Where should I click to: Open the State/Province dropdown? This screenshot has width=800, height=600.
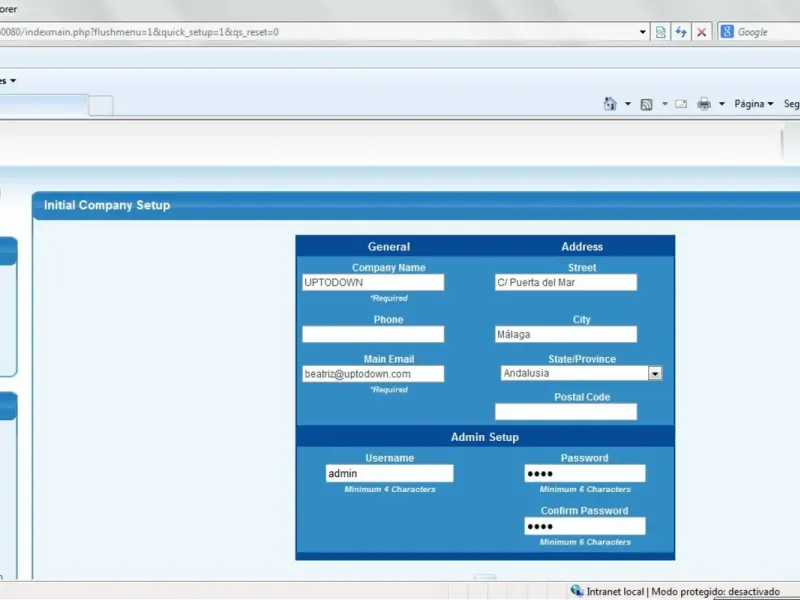pyautogui.click(x=582, y=373)
